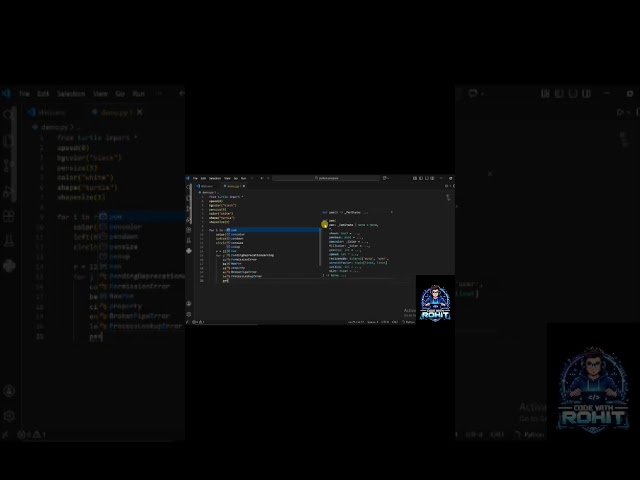Click the Go Back arrow in center title bar
Viewport: 640px width, 480px height.
pyautogui.click(x=262, y=178)
